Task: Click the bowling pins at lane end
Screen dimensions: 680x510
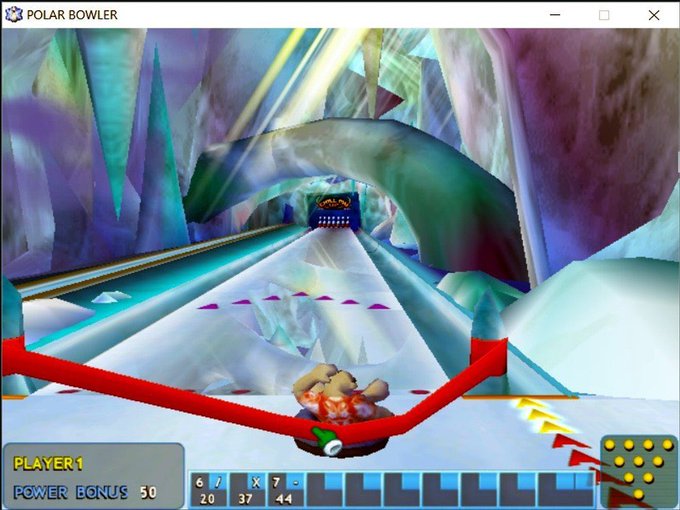Action: coord(333,221)
